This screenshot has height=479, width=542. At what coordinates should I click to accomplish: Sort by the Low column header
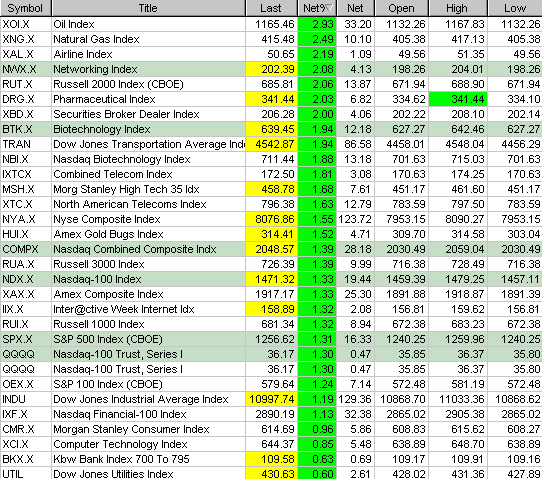coord(515,8)
